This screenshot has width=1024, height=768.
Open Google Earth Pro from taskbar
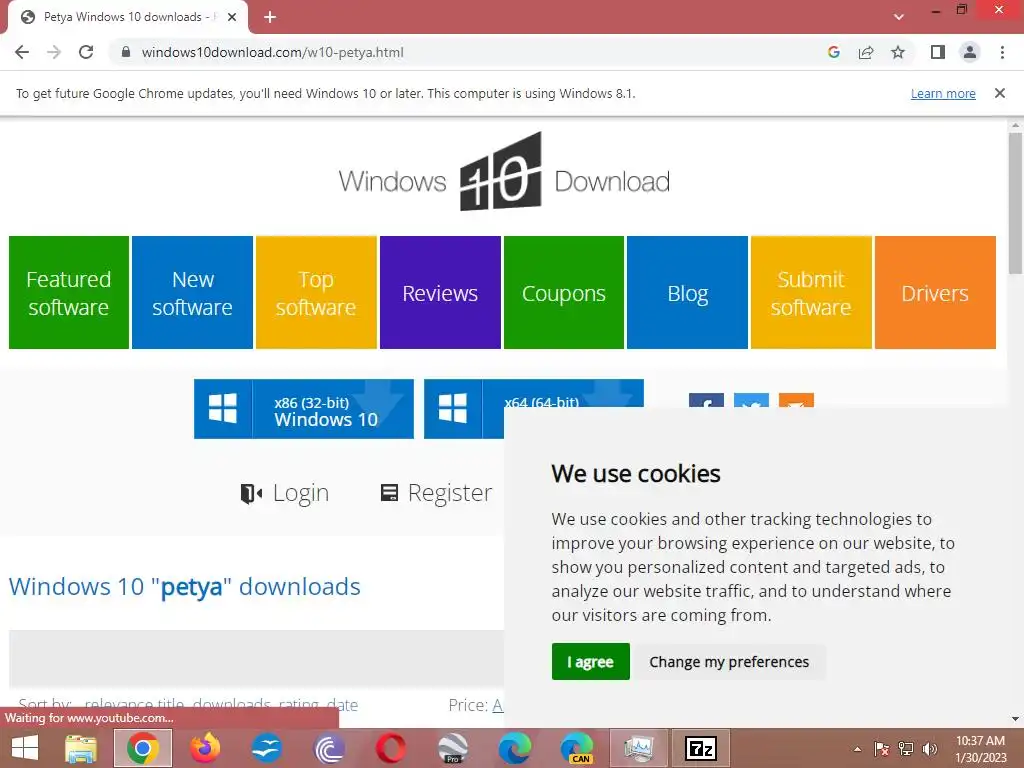pyautogui.click(x=453, y=748)
